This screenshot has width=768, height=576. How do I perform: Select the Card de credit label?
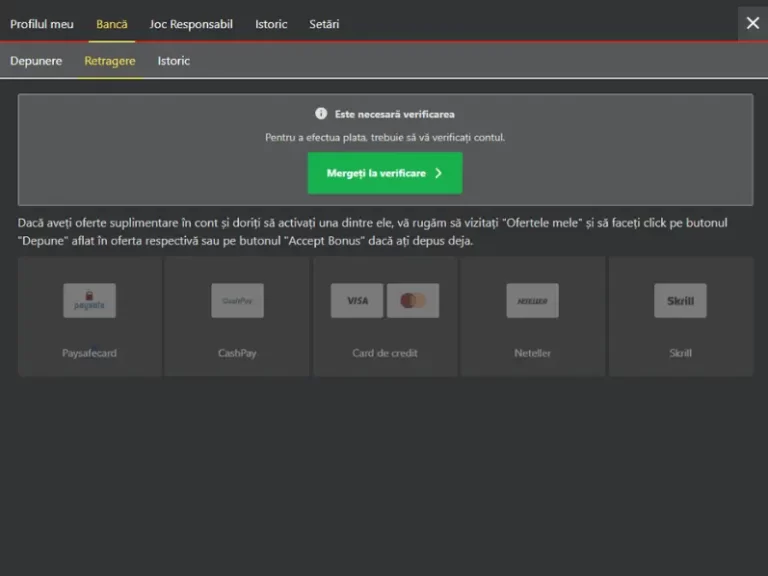coord(385,353)
